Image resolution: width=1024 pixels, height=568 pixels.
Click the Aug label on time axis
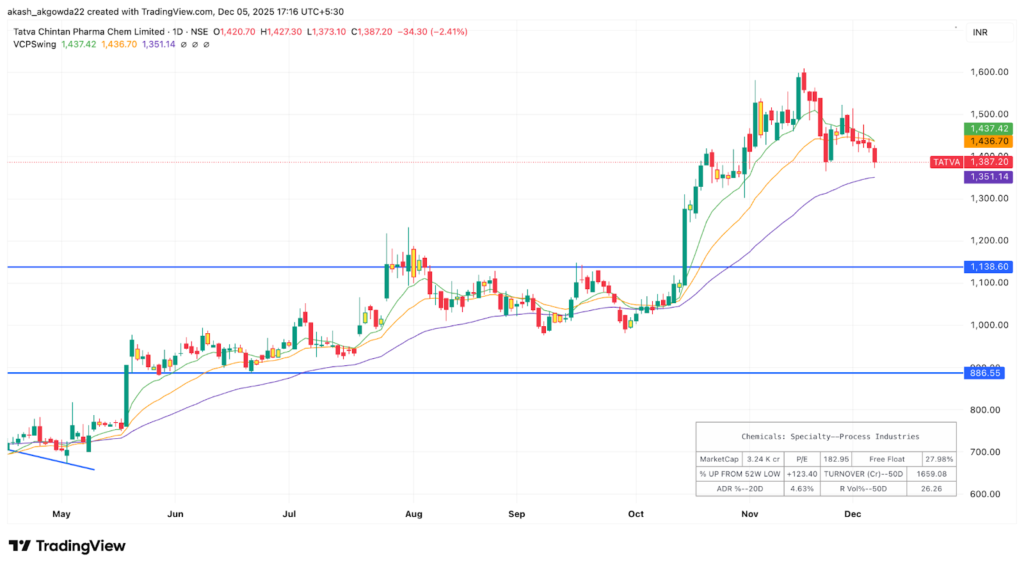click(x=414, y=514)
